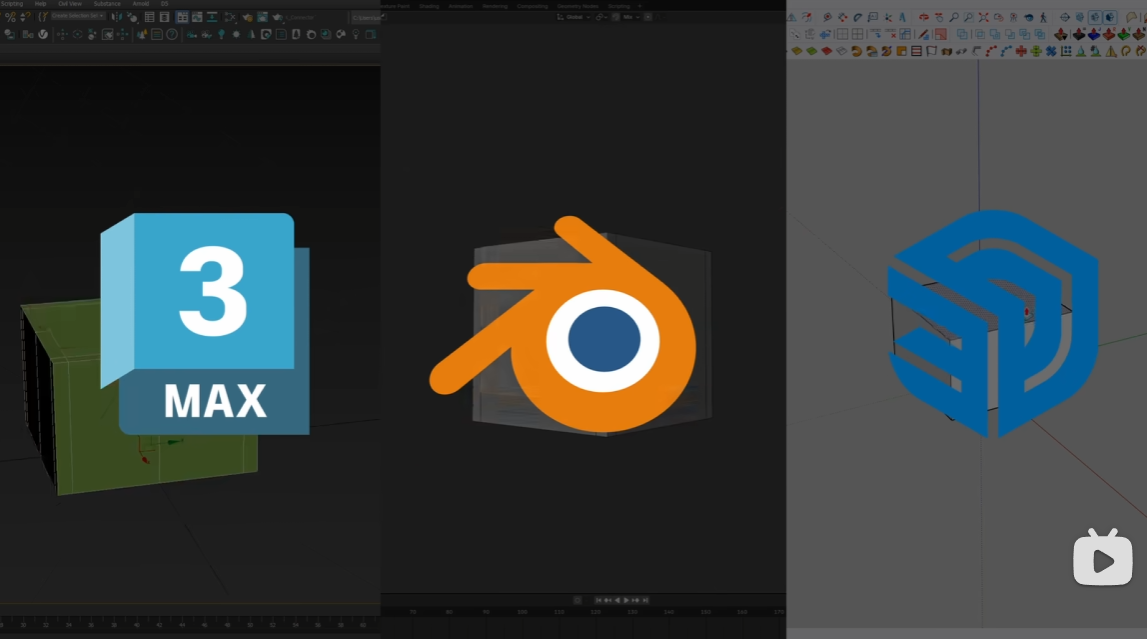The image size is (1147, 639).
Task: Switch to Blender's Shading workspace tab
Action: pyautogui.click(x=429, y=6)
